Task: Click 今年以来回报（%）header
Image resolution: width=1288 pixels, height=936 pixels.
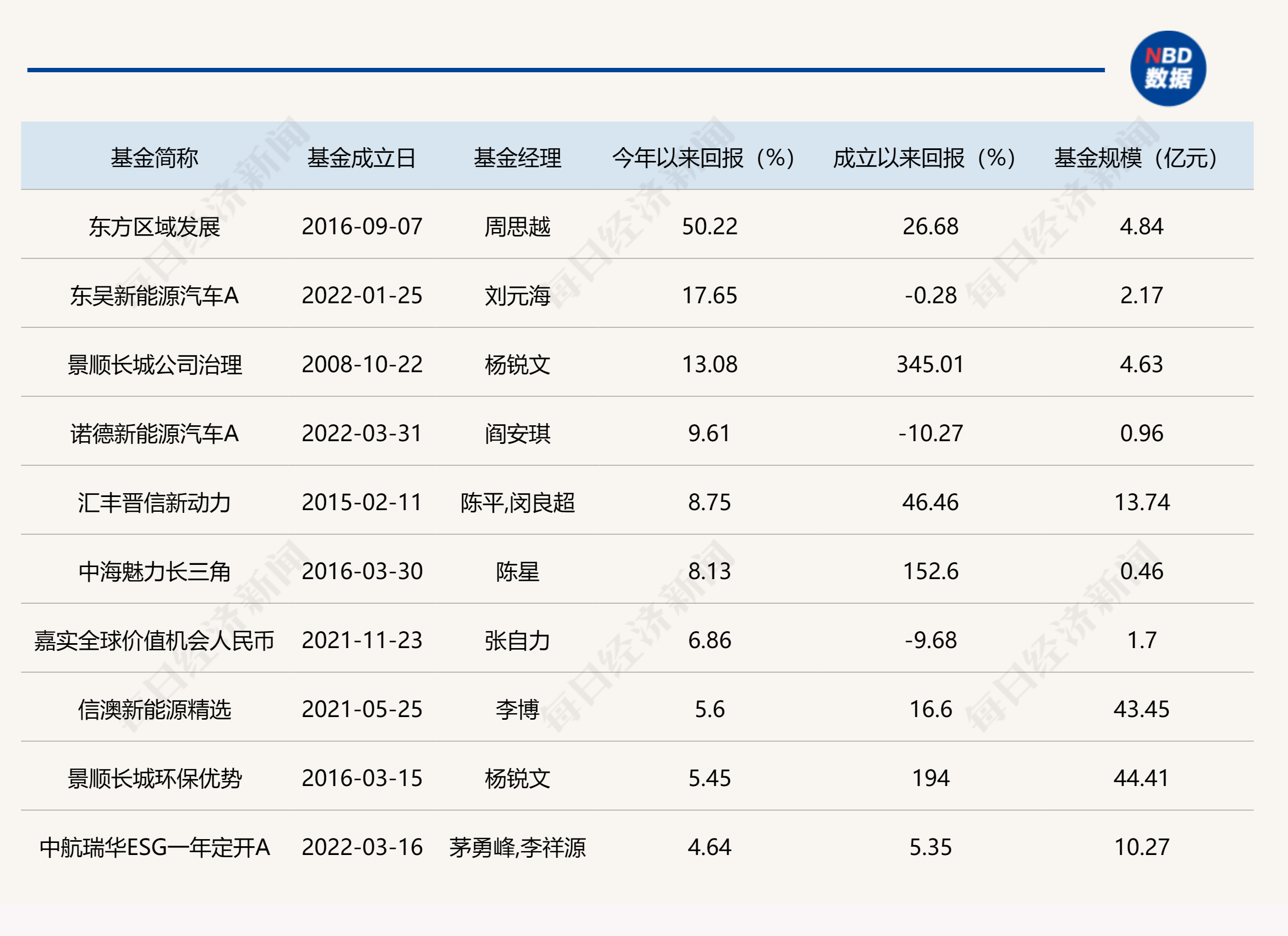Action: tap(704, 158)
